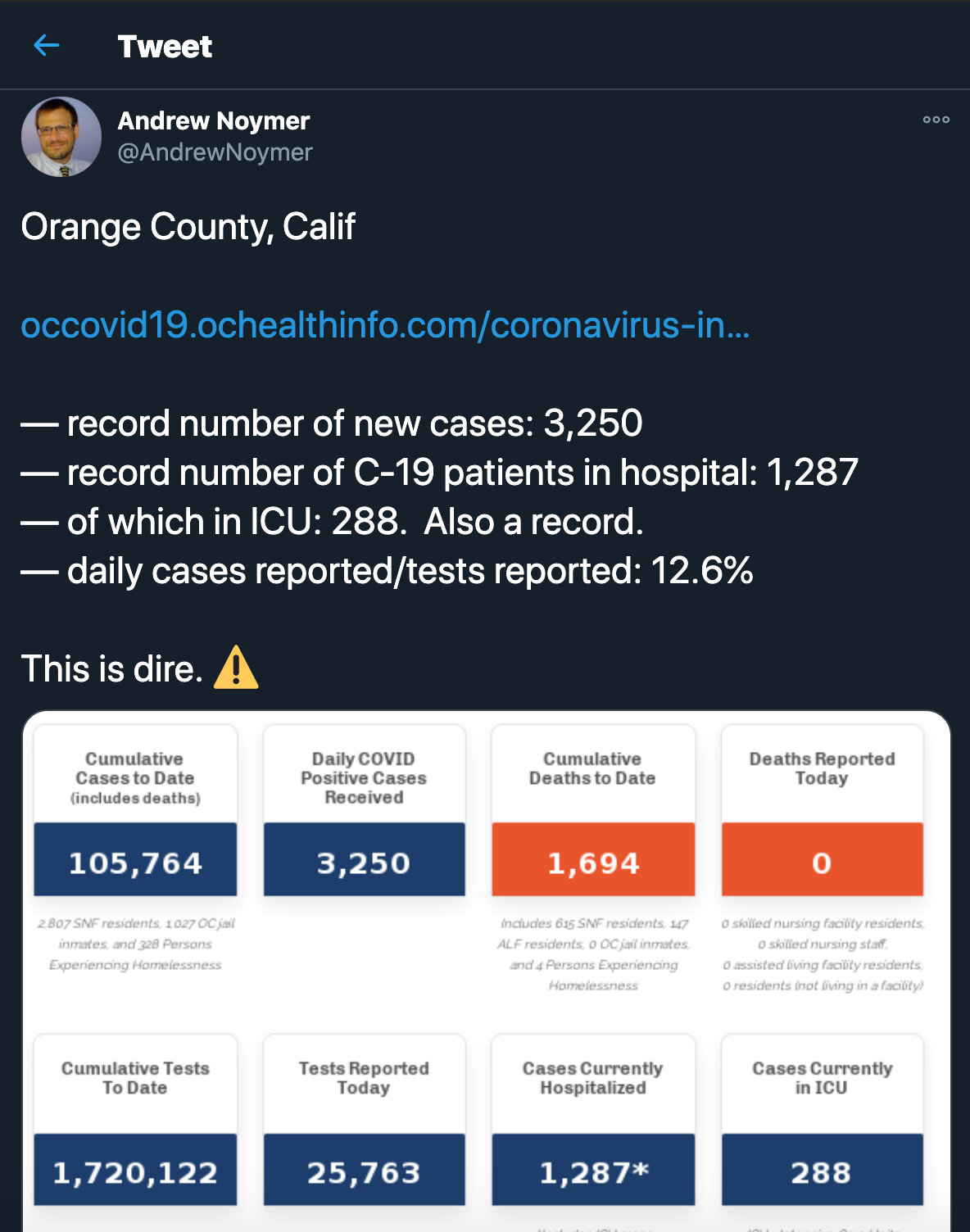
Task: Click the Tweet header title
Action: (165, 47)
